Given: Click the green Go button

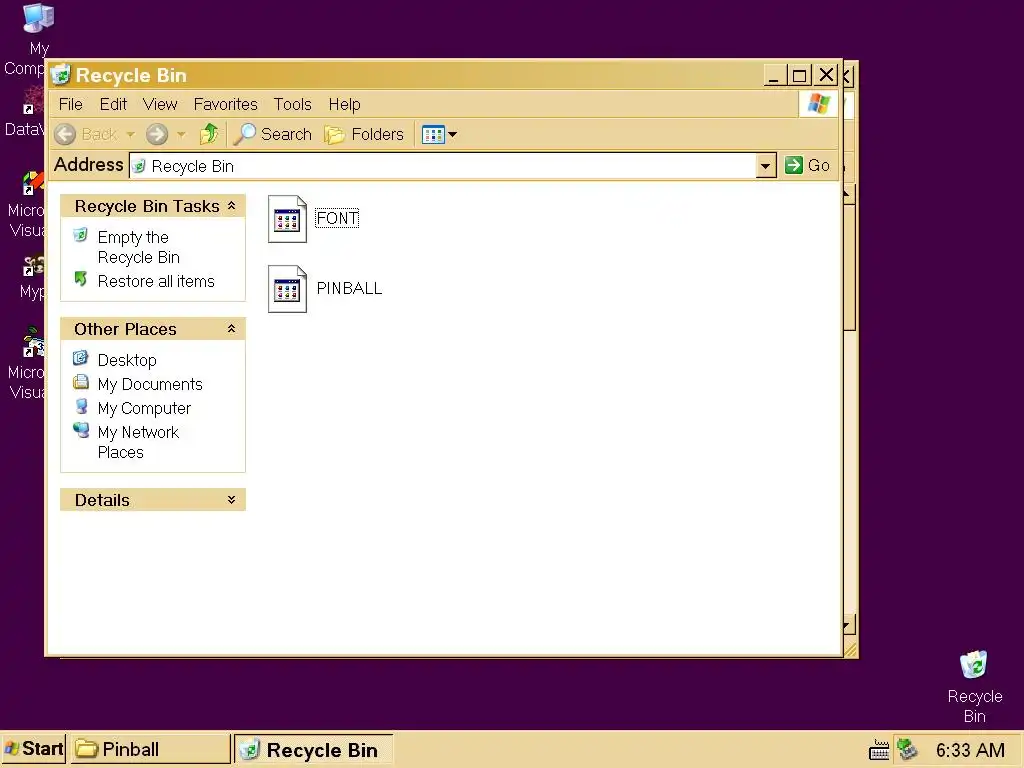Looking at the screenshot, I should click(807, 165).
